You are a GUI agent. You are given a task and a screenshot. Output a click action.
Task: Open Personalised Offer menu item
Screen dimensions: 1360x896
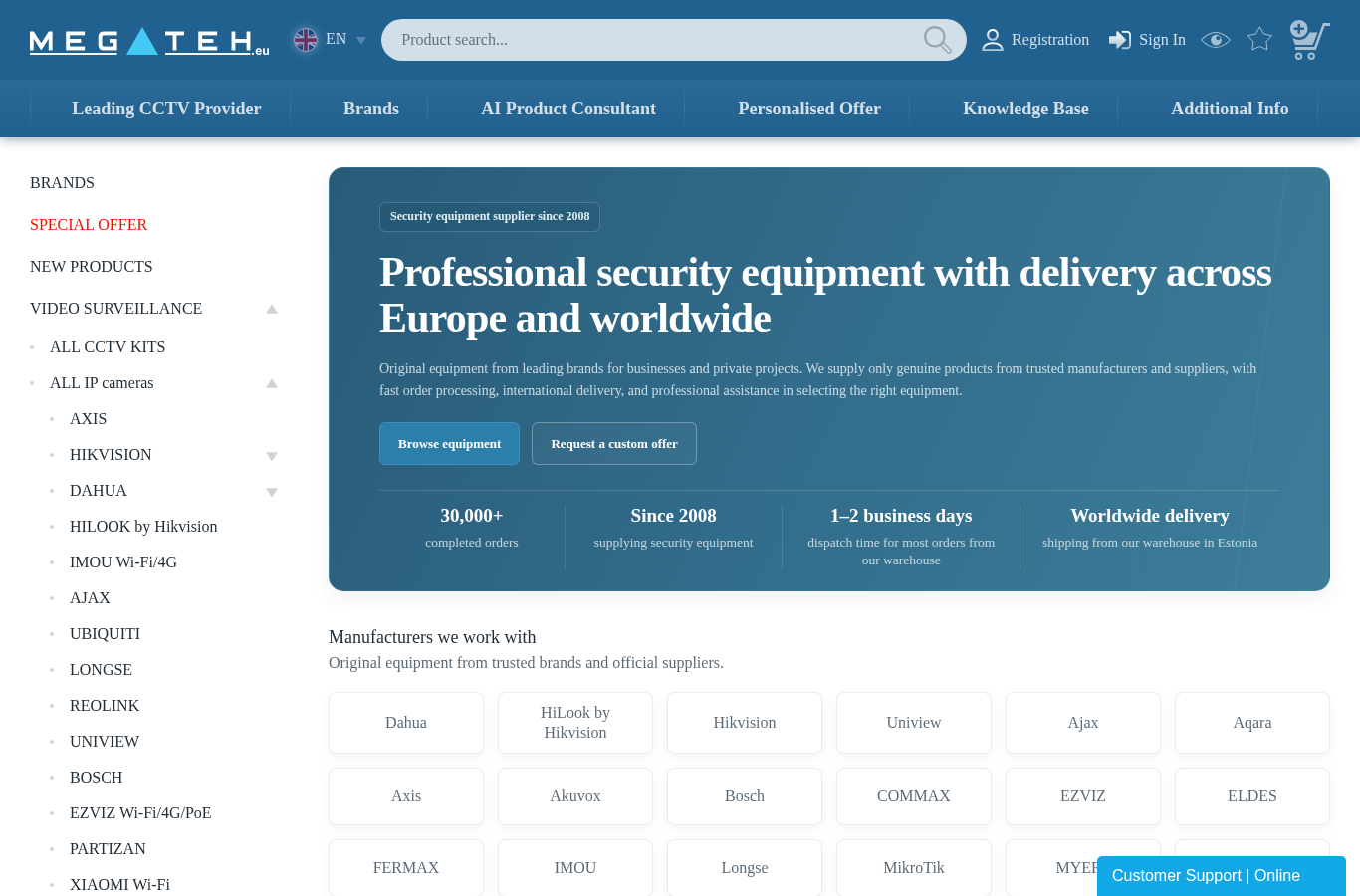[x=809, y=109]
